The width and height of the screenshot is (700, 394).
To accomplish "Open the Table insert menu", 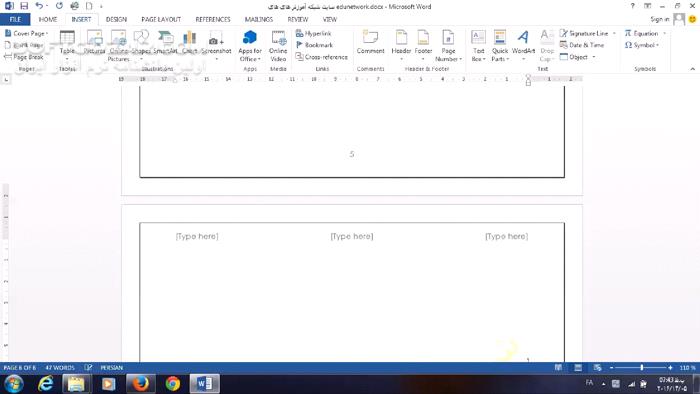I will coord(67,46).
